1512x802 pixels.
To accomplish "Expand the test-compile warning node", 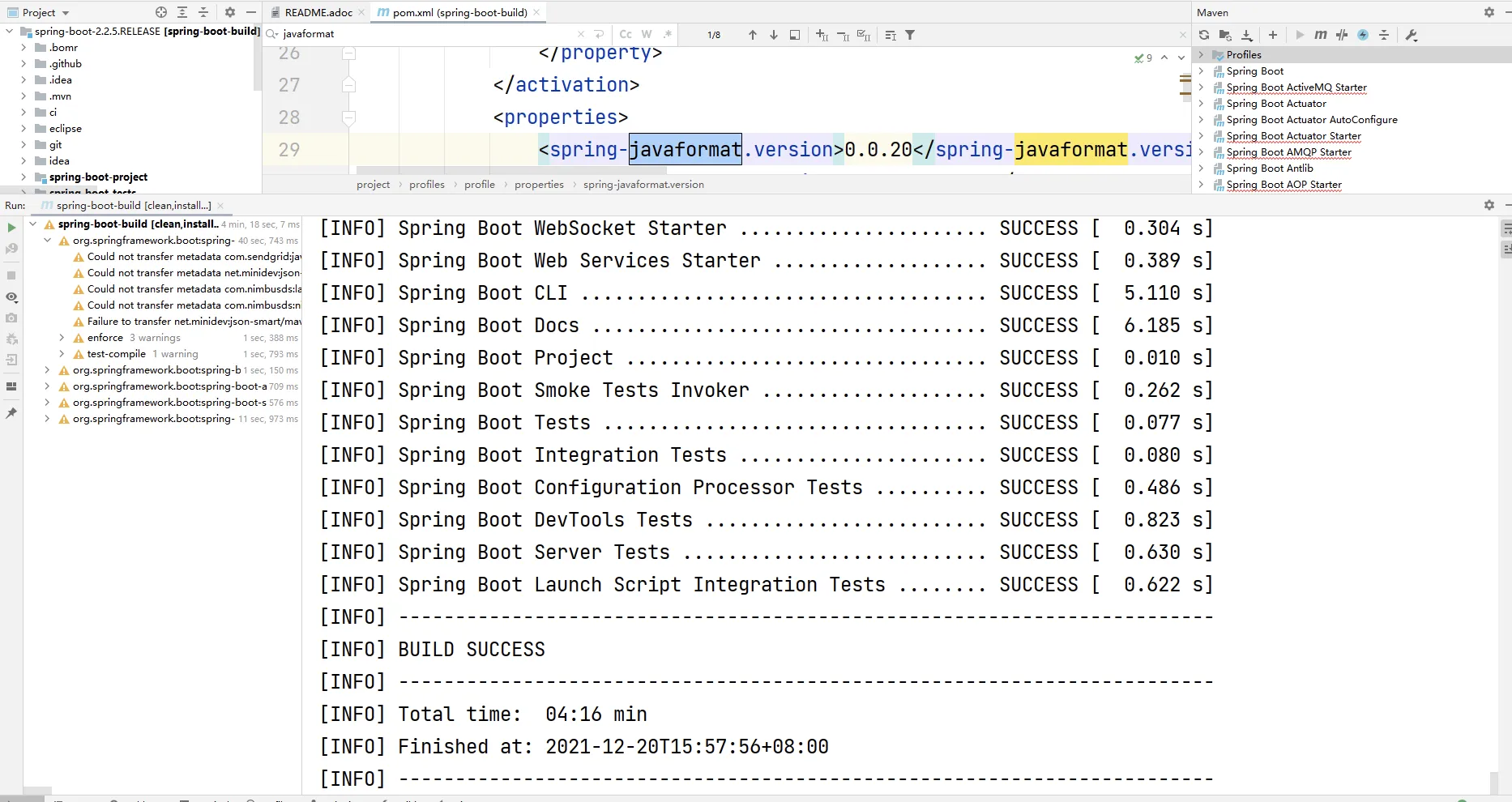I will pyautogui.click(x=62, y=354).
